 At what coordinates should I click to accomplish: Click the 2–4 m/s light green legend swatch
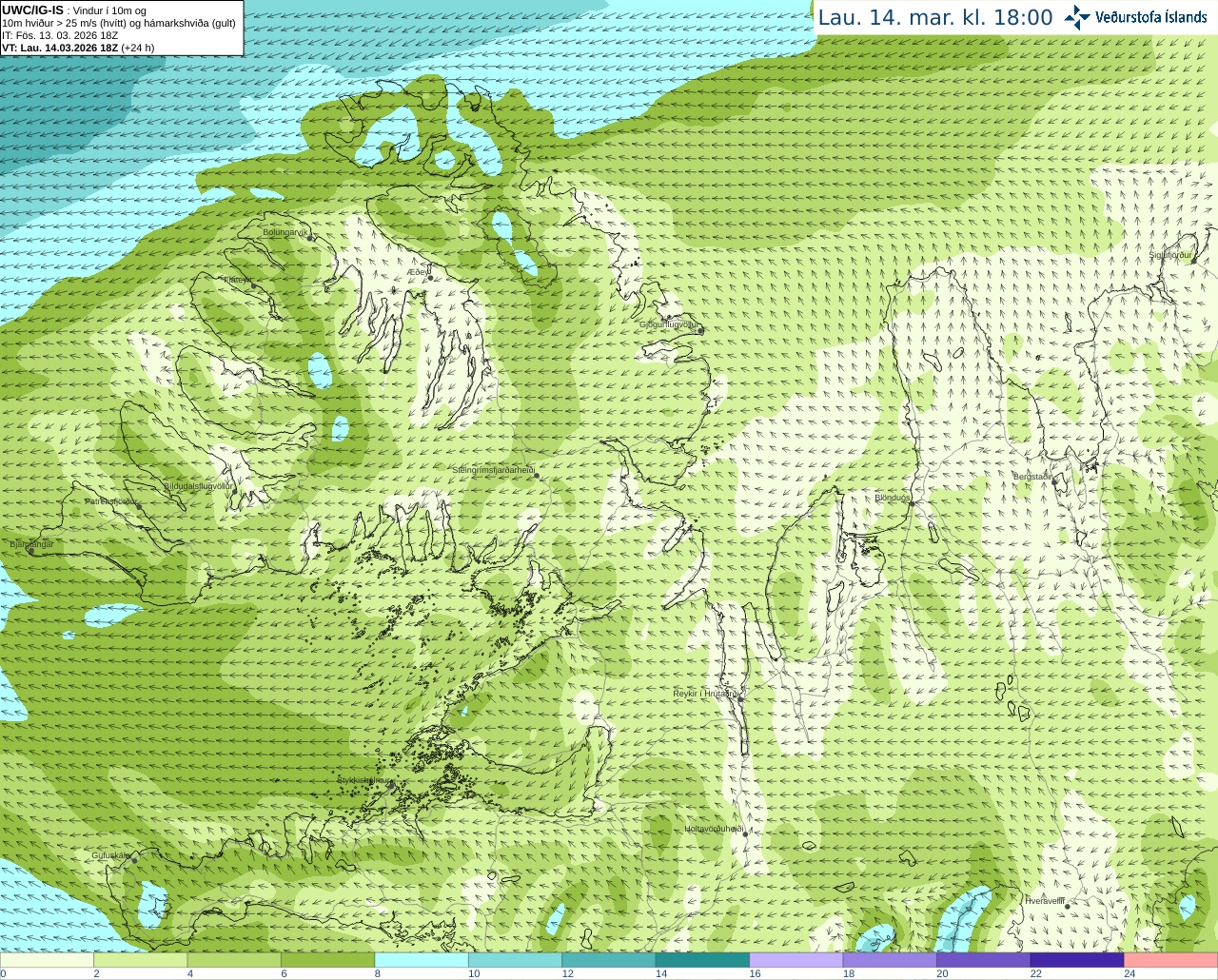tap(140, 960)
